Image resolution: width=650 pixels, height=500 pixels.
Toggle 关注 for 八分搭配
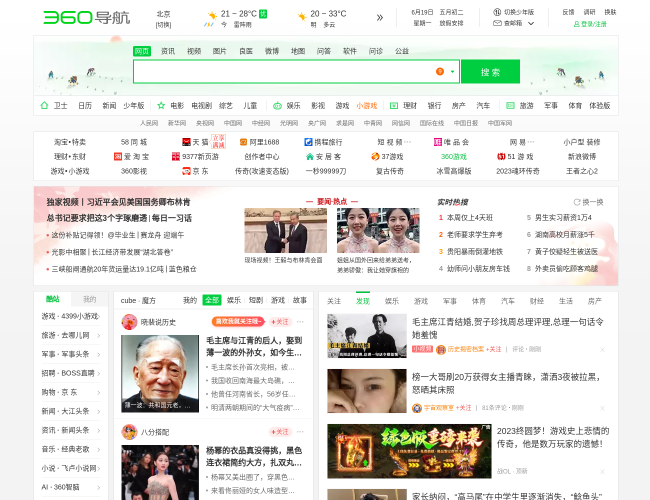[280, 432]
